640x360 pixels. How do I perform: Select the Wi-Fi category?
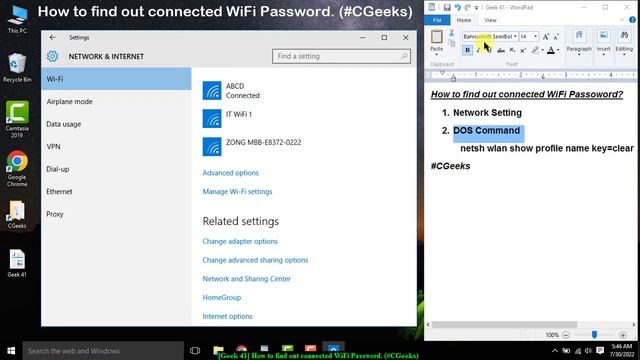point(116,79)
